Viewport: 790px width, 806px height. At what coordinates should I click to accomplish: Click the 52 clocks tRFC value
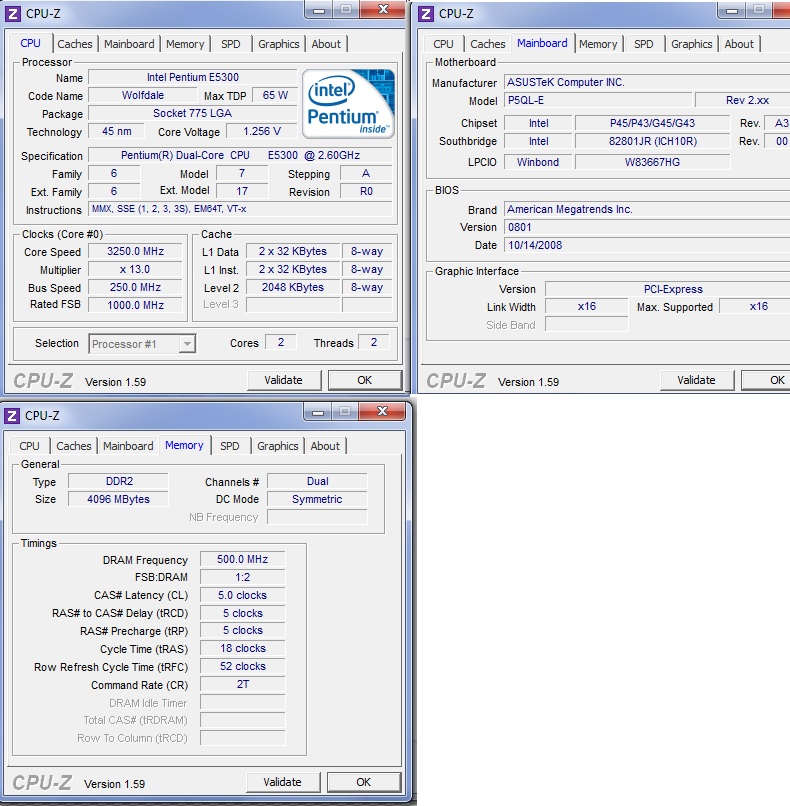coord(243,666)
